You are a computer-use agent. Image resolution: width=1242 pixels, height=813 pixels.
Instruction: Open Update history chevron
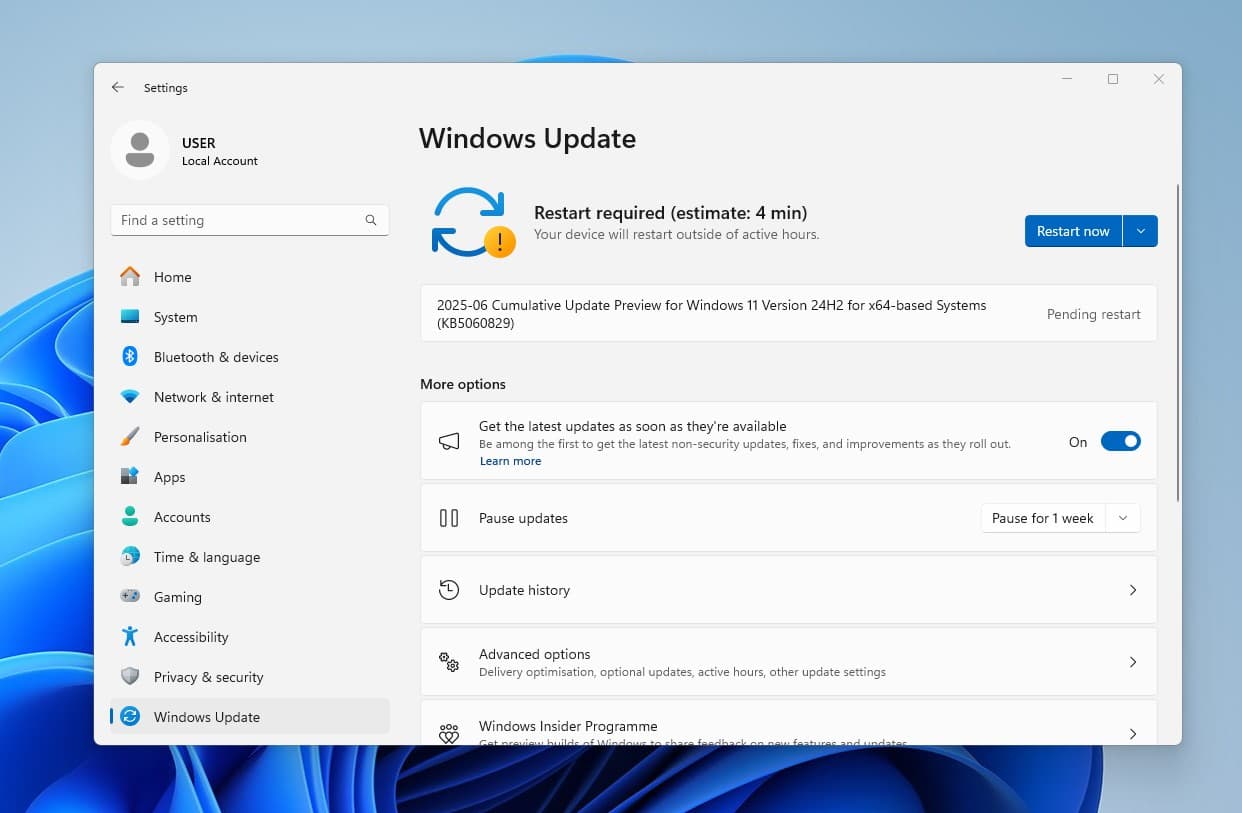tap(1133, 590)
